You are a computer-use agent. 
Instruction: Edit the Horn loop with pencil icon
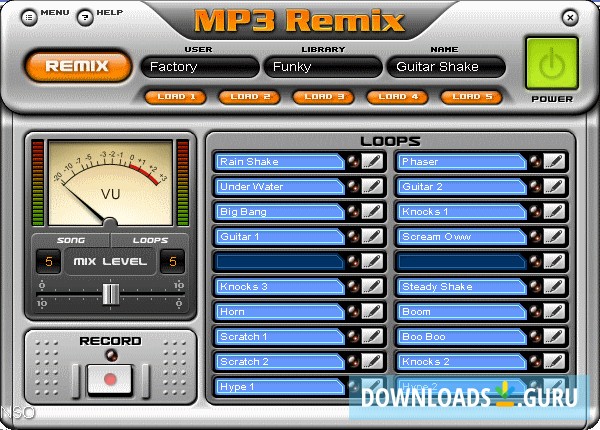tap(372, 311)
